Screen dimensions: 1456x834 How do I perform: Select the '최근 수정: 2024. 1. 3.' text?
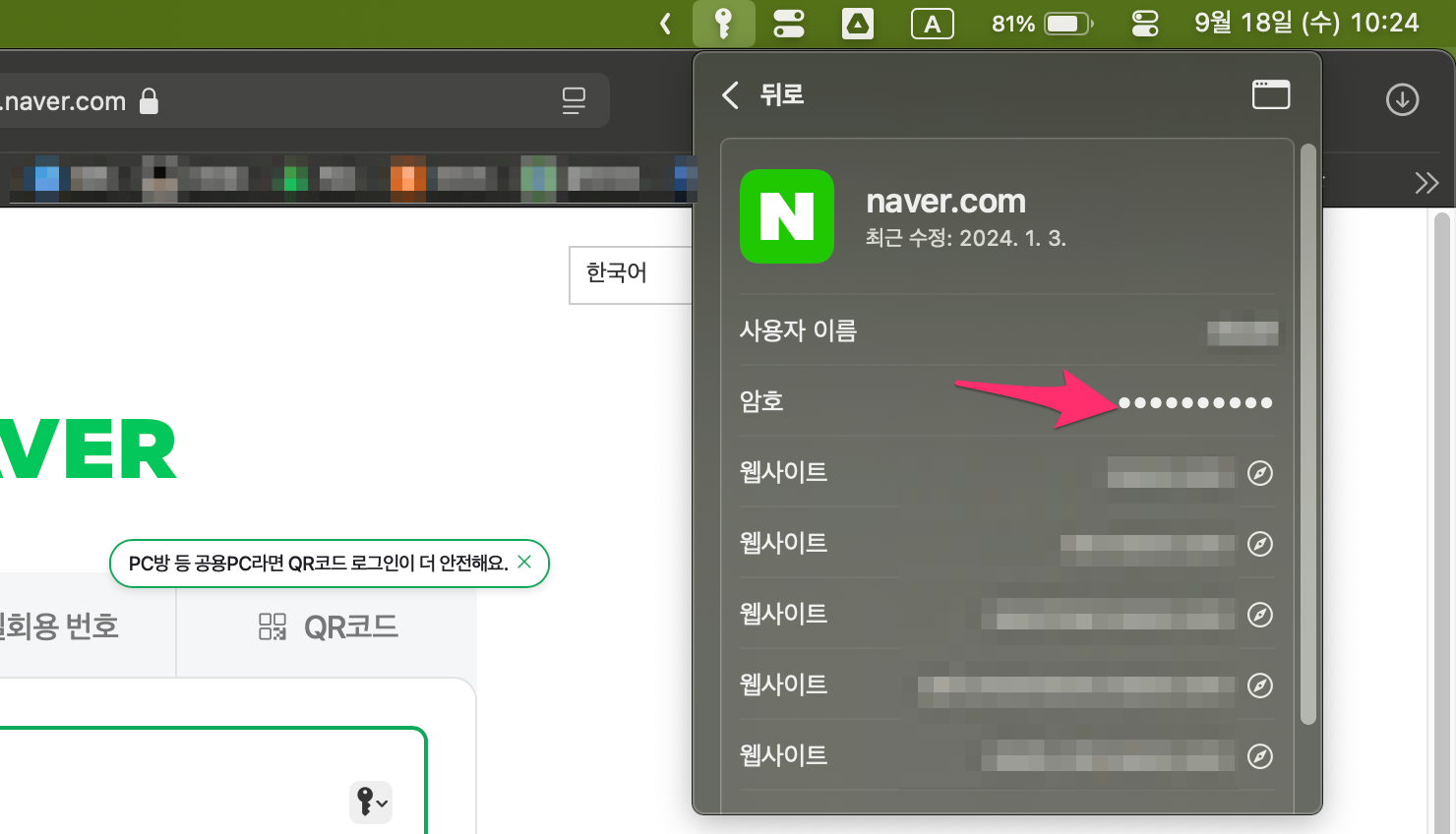click(965, 238)
